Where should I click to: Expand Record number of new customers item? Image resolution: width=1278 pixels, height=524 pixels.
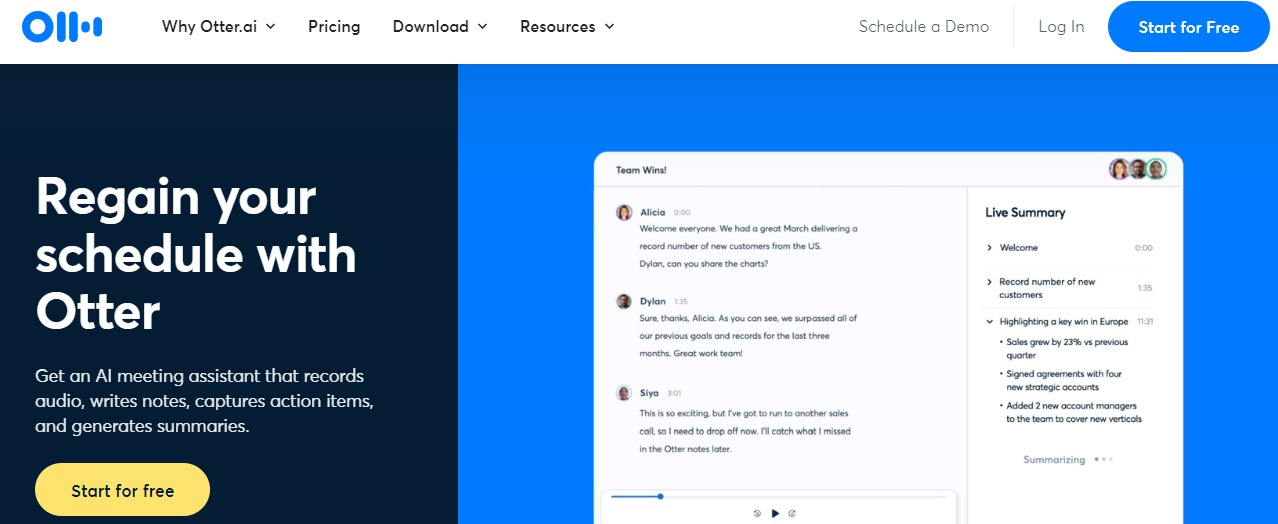[x=989, y=282]
